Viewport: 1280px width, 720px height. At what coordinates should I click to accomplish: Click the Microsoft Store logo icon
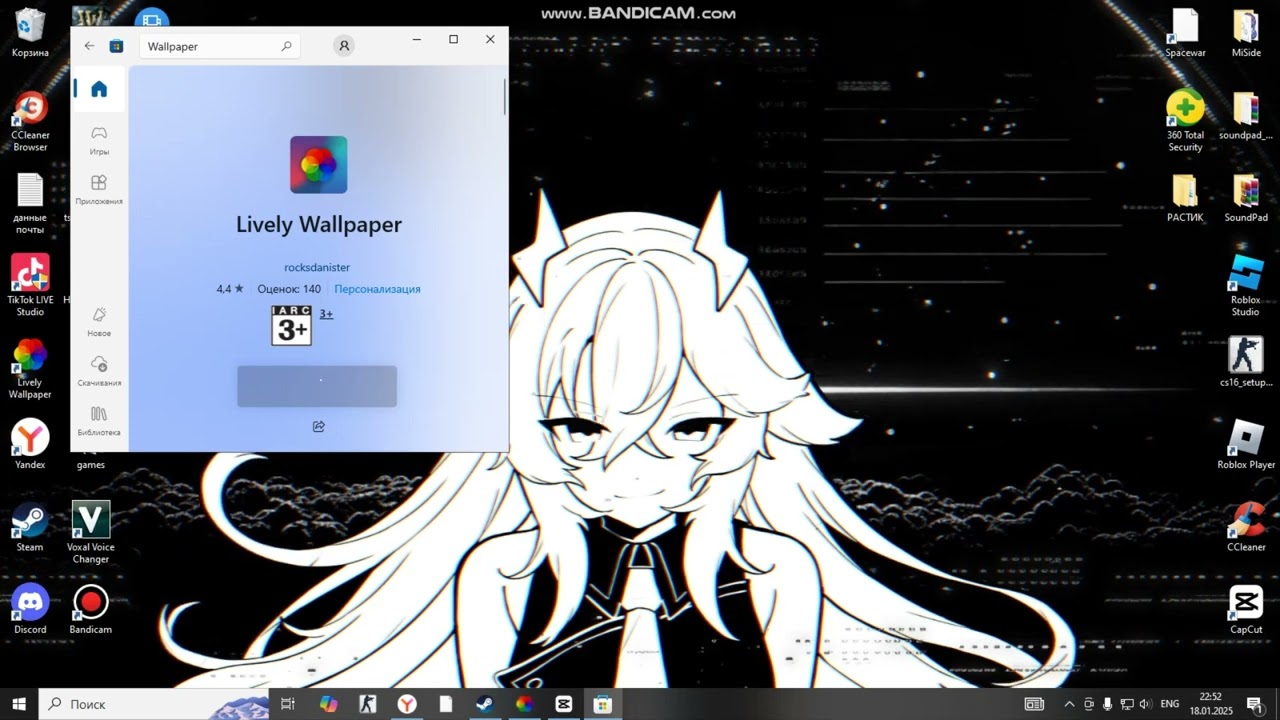(x=117, y=46)
